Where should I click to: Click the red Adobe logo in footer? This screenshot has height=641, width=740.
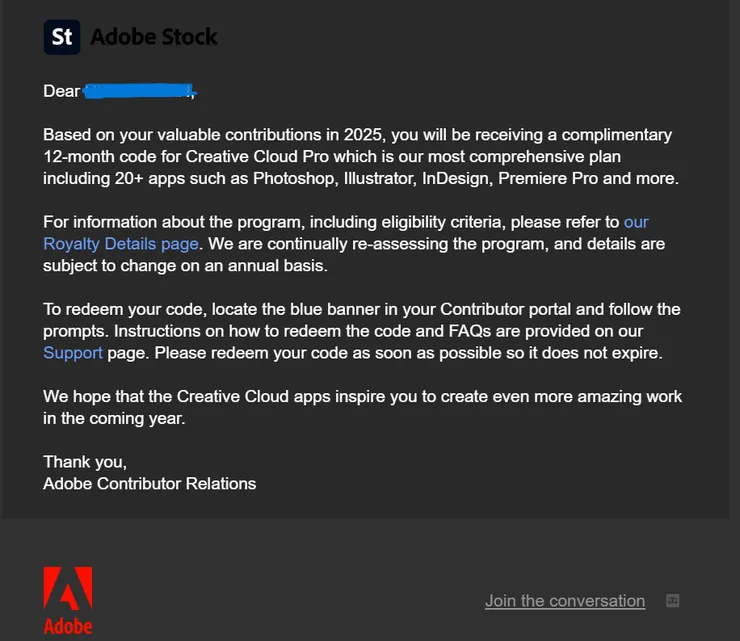68,589
